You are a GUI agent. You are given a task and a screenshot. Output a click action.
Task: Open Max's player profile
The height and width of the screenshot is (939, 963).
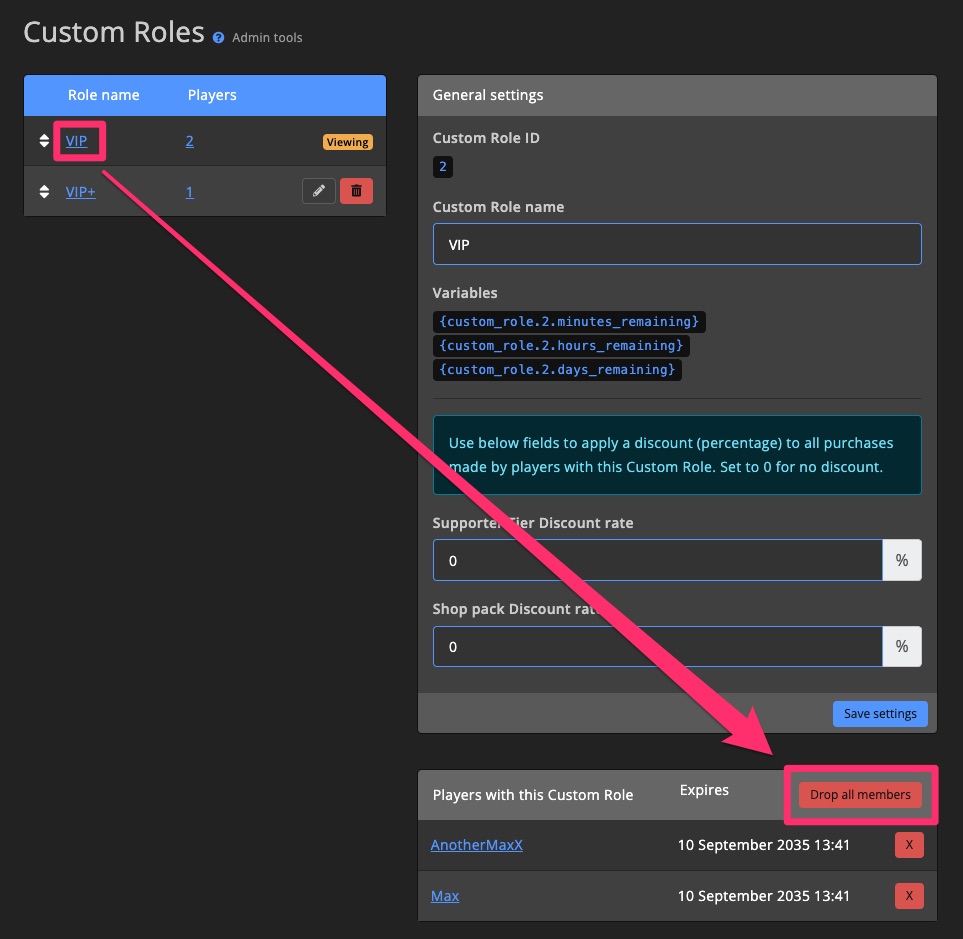tap(445, 896)
